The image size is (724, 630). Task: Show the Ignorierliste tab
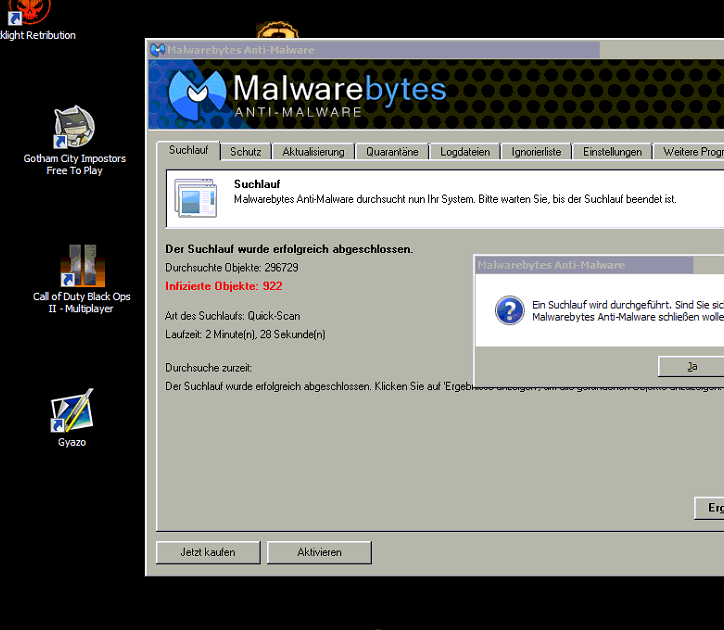[x=536, y=152]
